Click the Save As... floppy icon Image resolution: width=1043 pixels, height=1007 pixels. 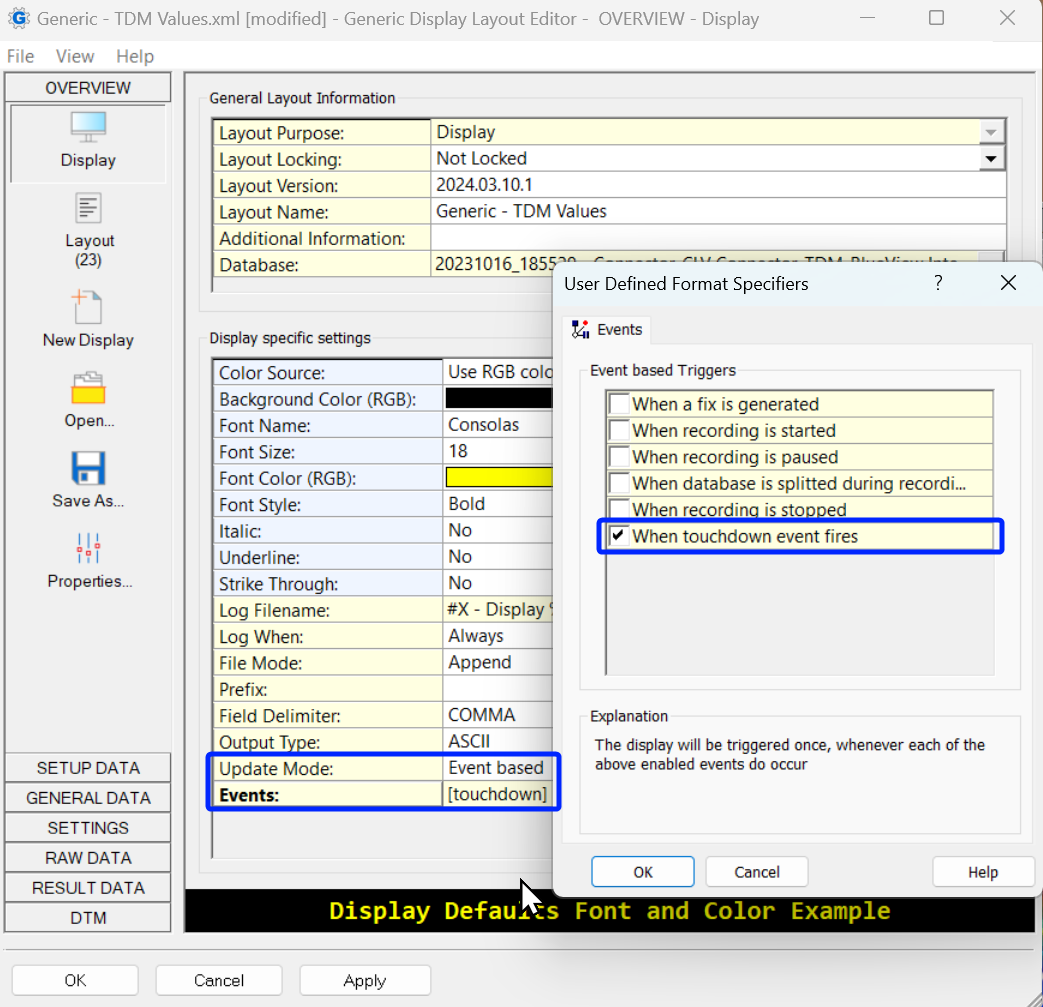pos(88,468)
